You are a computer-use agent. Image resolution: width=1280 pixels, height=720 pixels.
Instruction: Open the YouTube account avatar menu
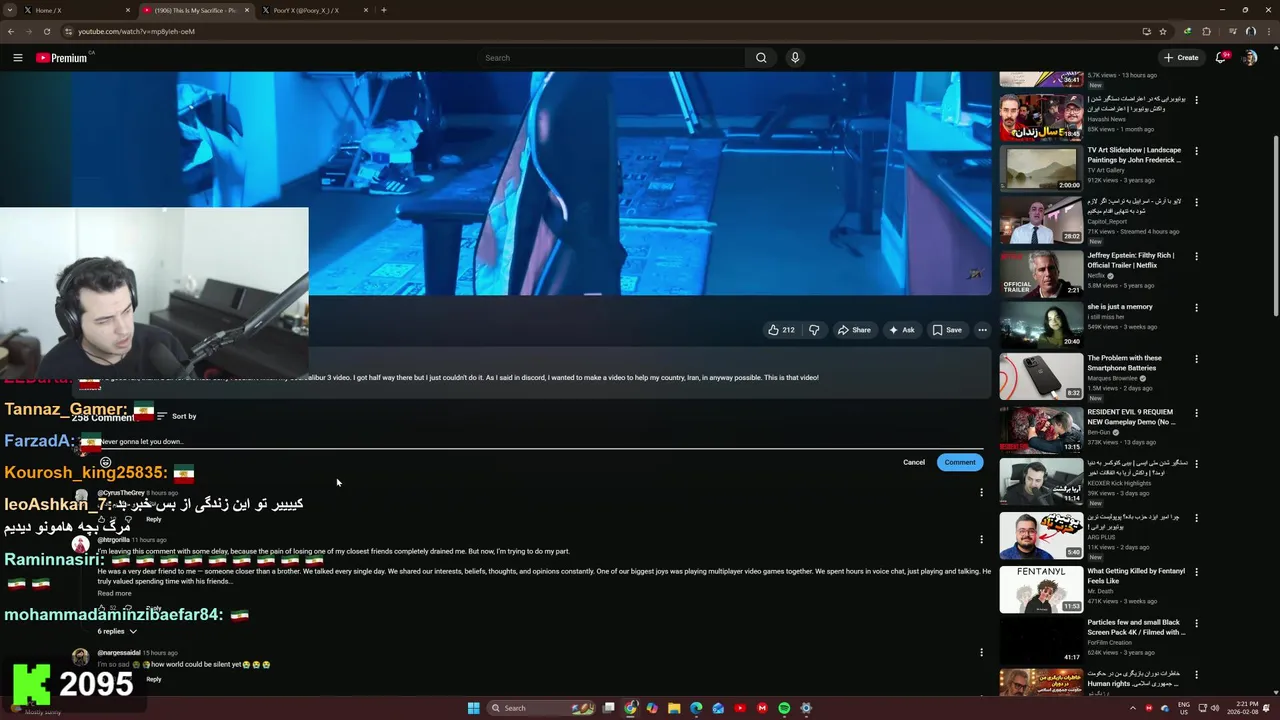tap(1250, 58)
